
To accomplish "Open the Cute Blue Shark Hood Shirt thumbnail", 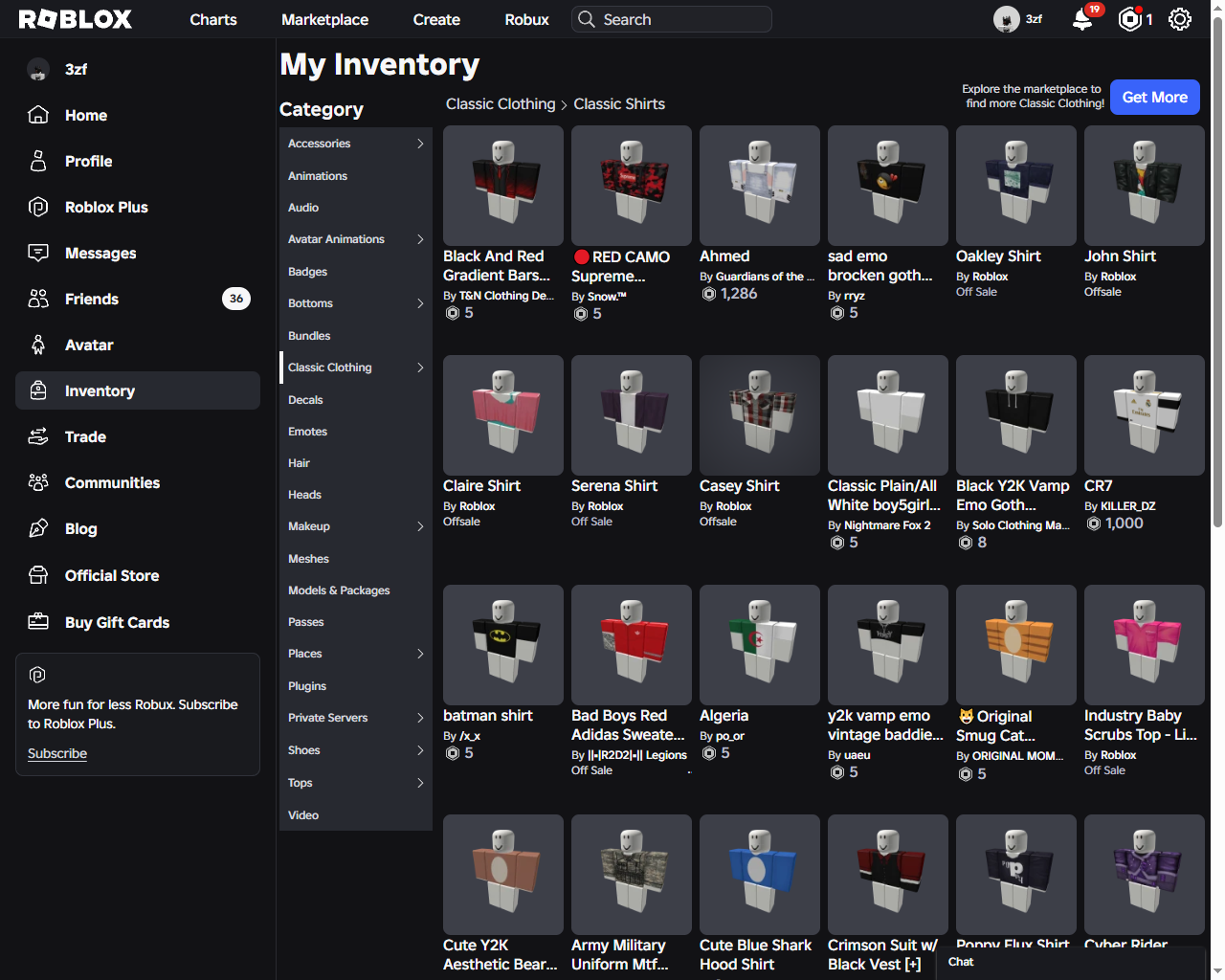I will 760,875.
